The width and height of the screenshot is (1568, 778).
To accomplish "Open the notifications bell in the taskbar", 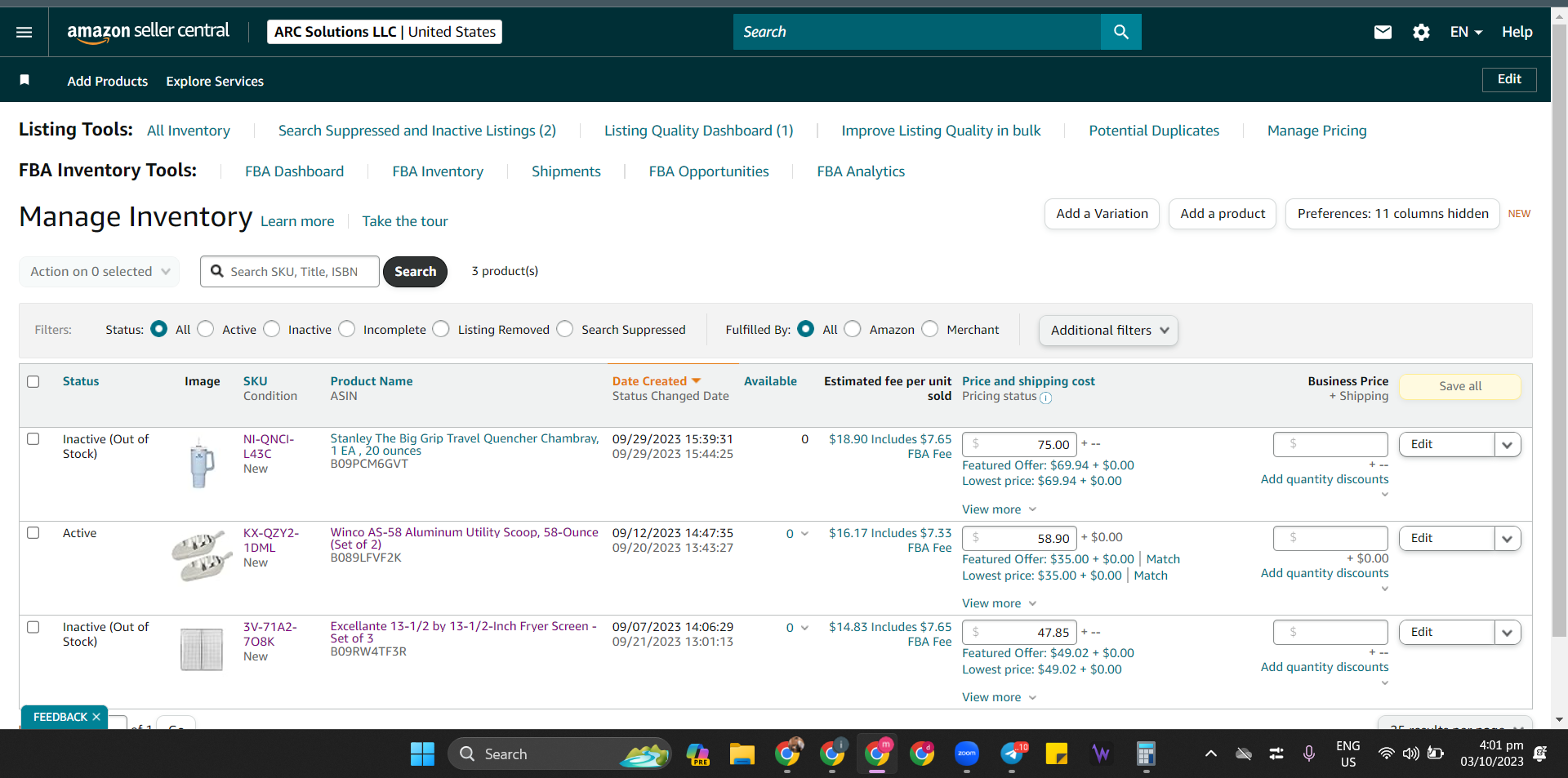I will [1540, 754].
